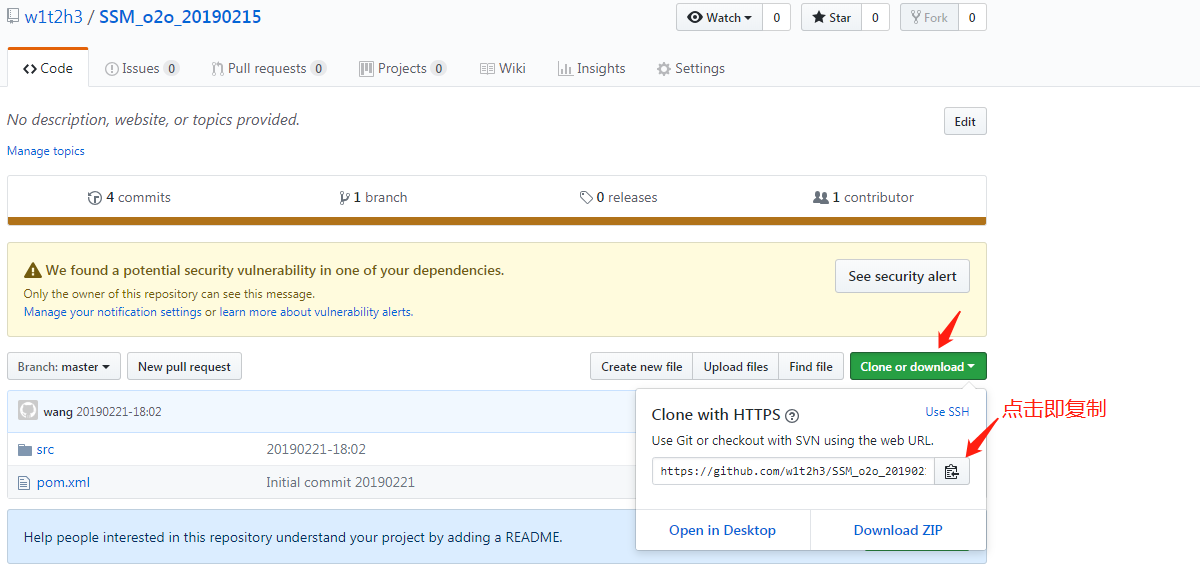Open Manage your notification settings link
The height and width of the screenshot is (570, 1200).
click(113, 312)
